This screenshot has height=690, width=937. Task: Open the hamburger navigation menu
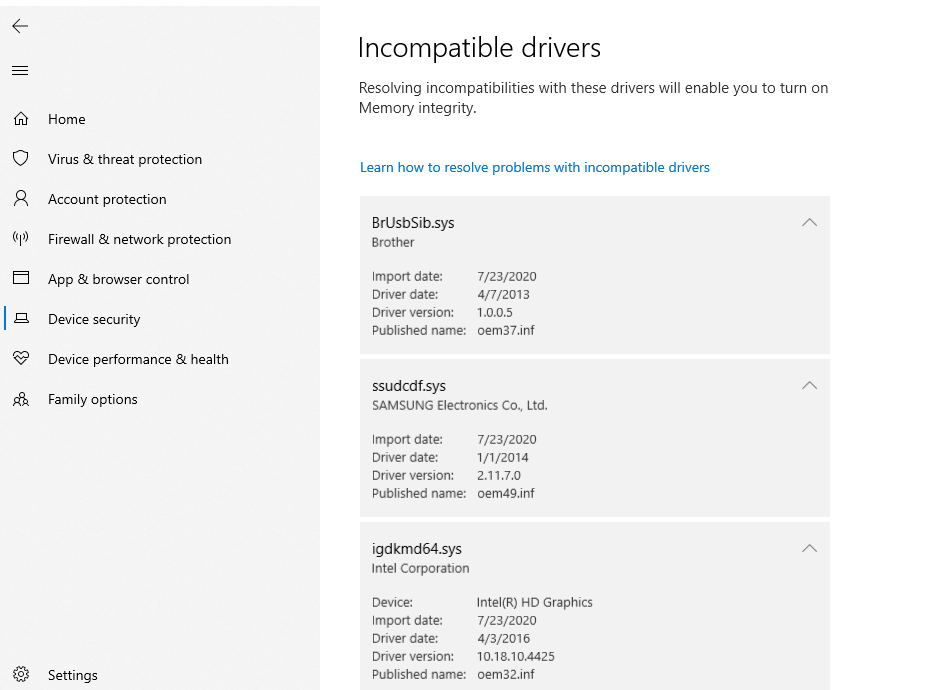[20, 70]
